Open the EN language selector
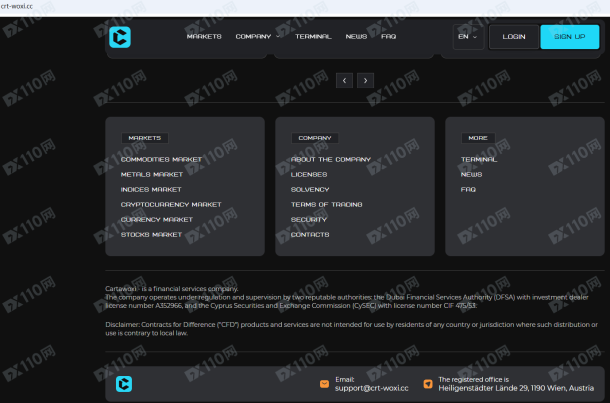Image resolution: width=610 pixels, height=403 pixels. coord(467,37)
